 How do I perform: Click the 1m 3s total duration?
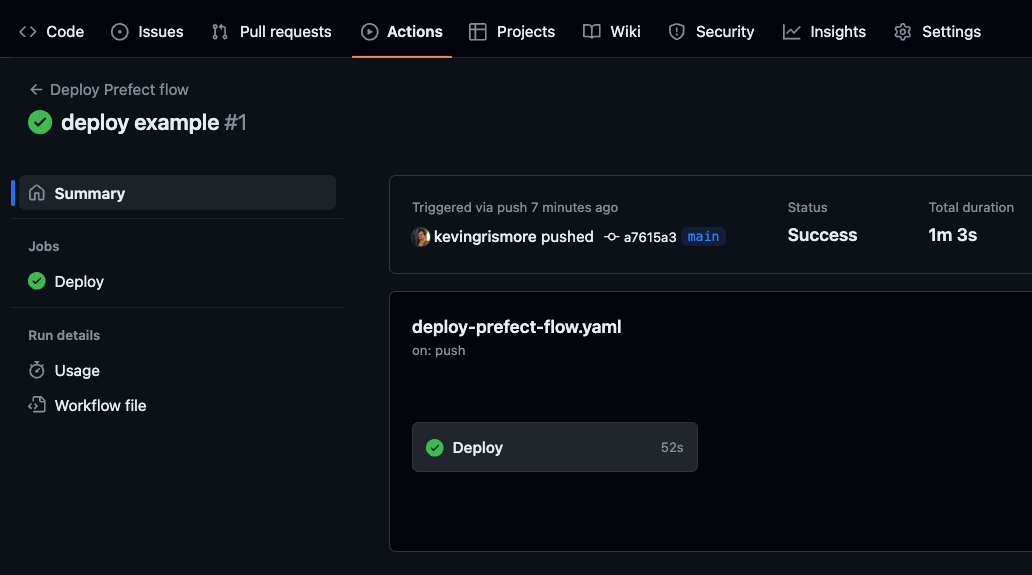coord(952,235)
